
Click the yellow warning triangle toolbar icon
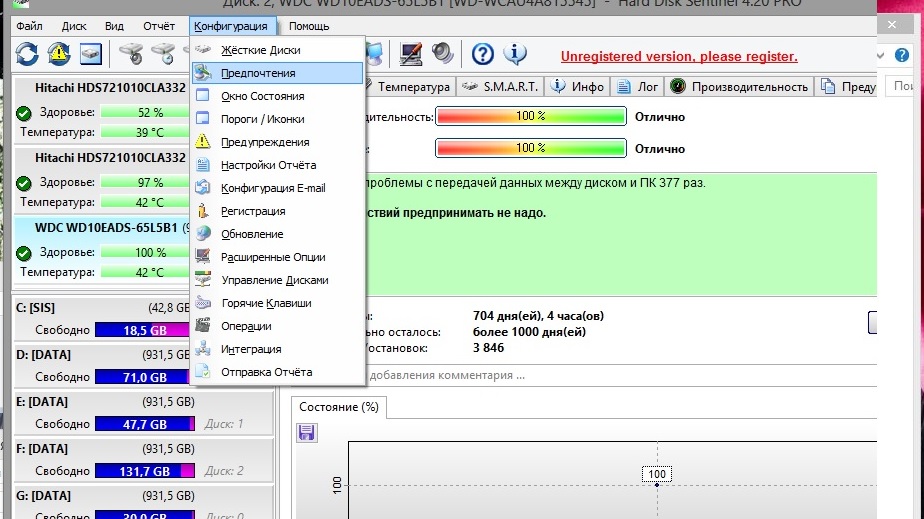point(59,54)
